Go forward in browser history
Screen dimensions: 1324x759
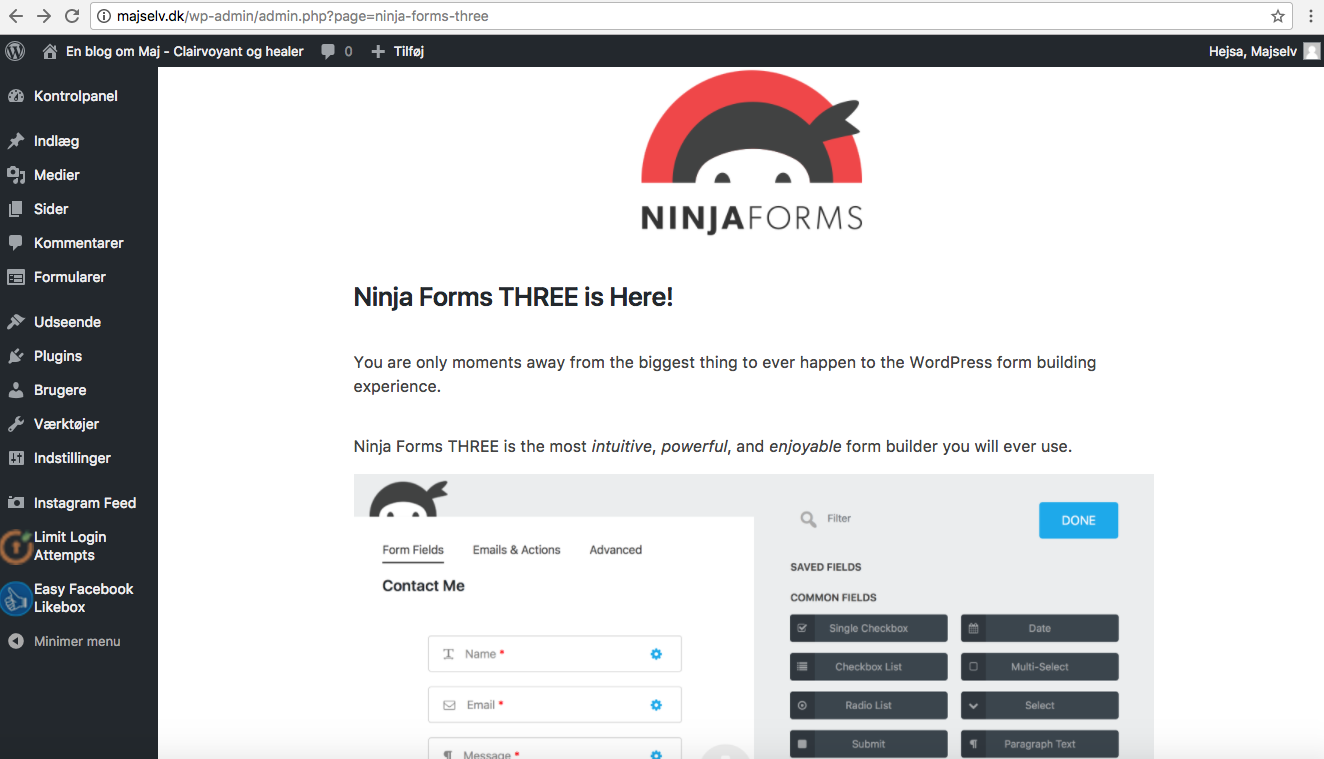point(44,16)
